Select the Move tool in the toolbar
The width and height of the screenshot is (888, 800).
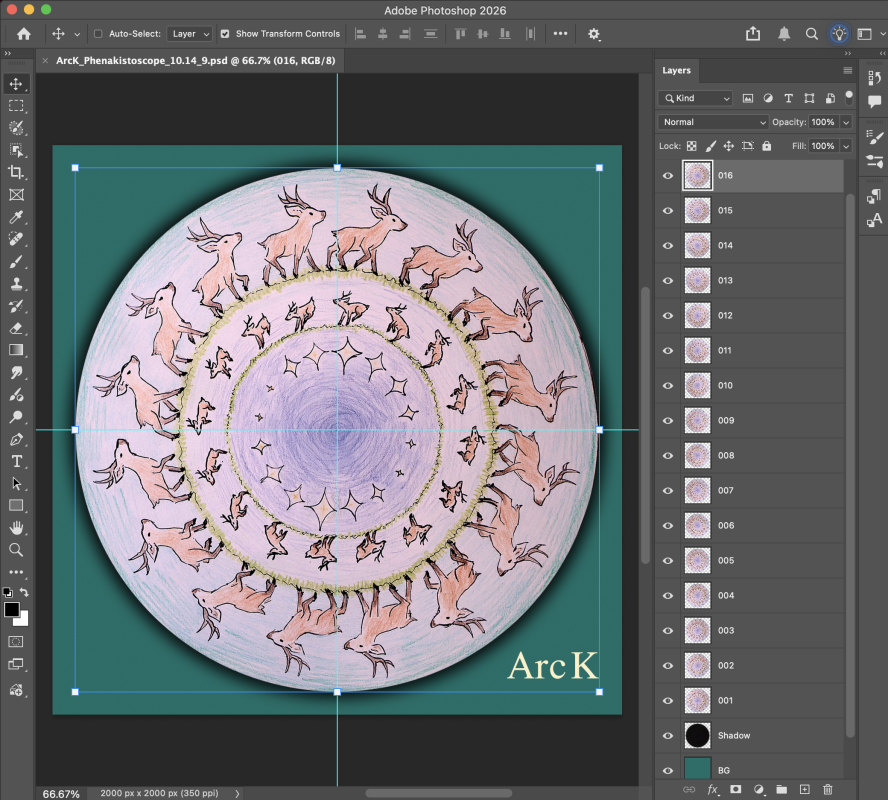16,84
